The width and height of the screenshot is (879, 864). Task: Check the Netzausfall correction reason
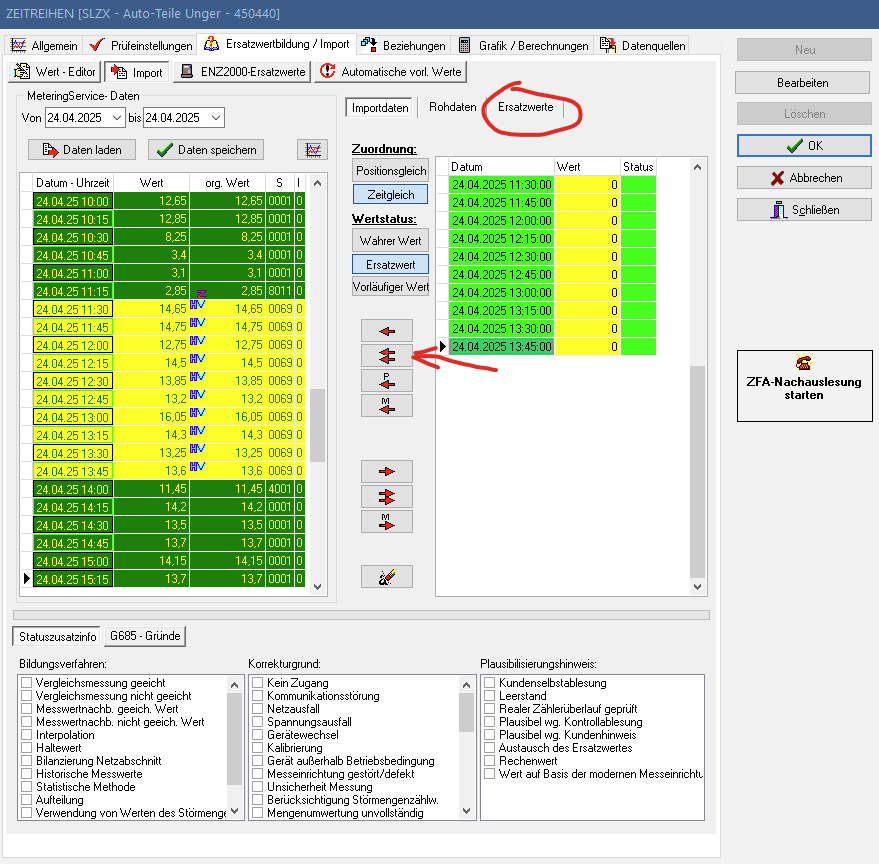point(258,709)
